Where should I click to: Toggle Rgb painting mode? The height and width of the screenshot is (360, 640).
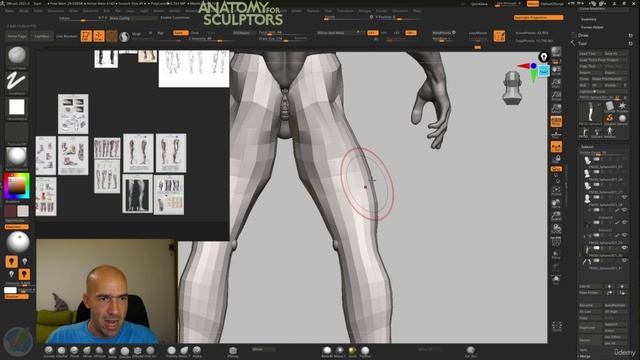click(160, 33)
